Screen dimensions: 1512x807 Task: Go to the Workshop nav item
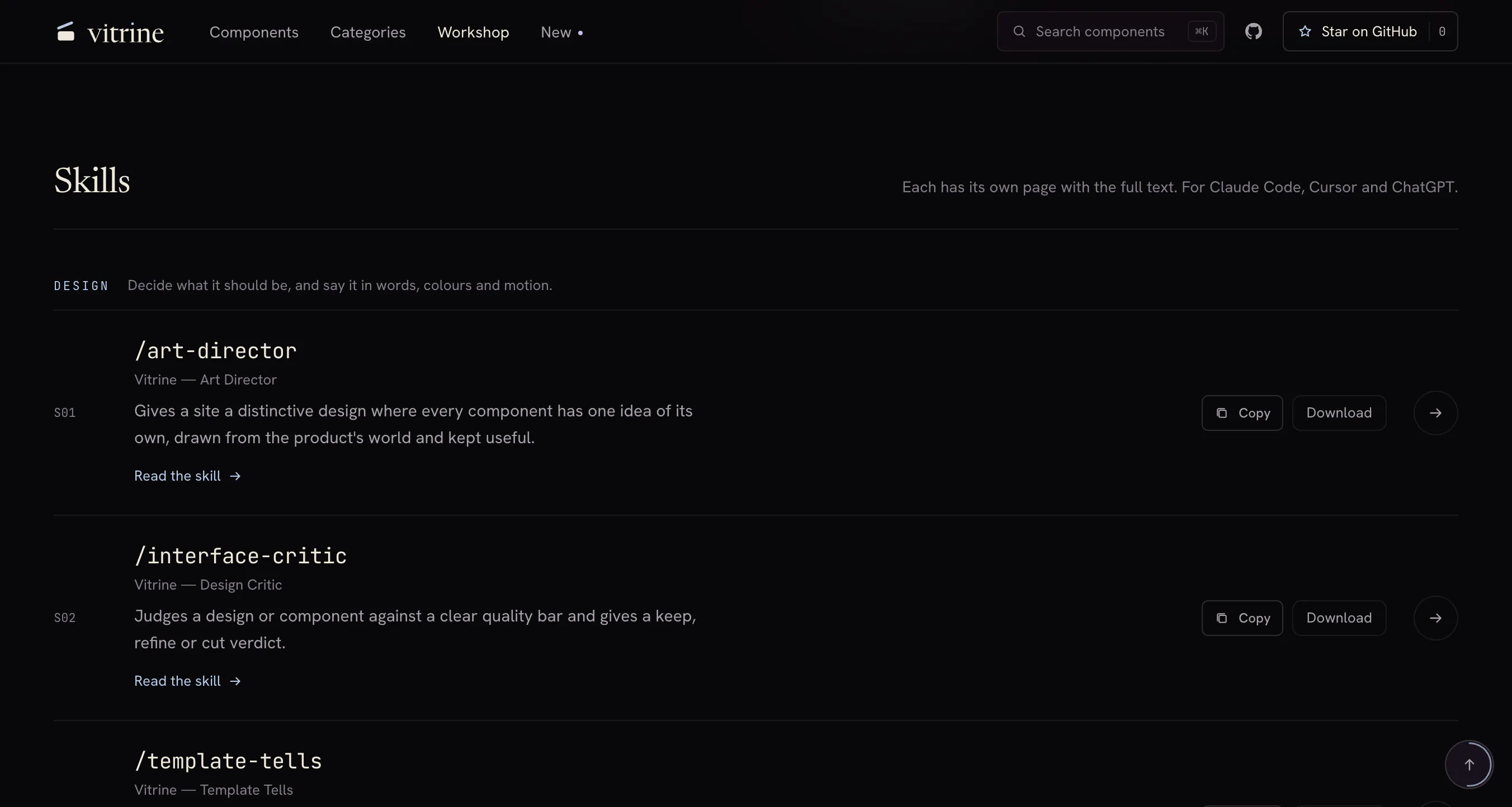pos(473,32)
